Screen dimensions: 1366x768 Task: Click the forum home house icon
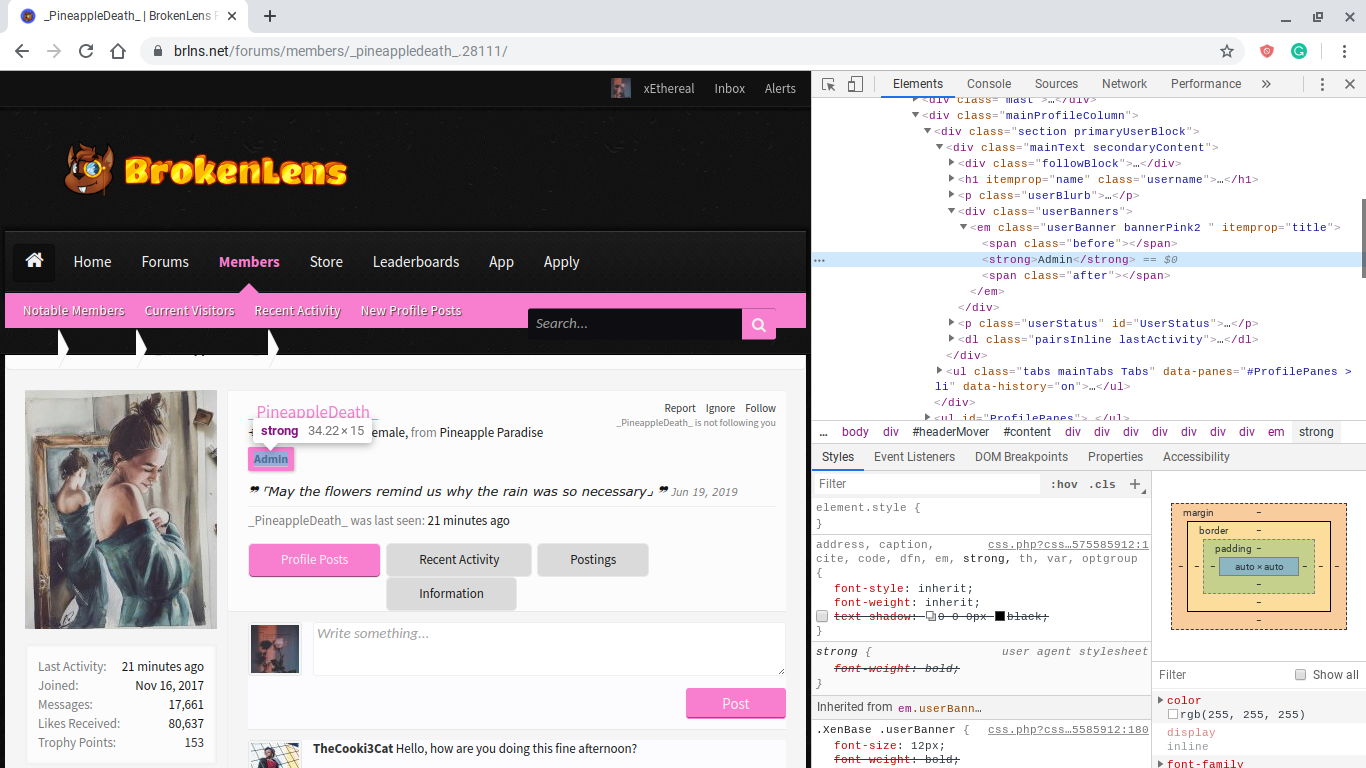(x=34, y=261)
